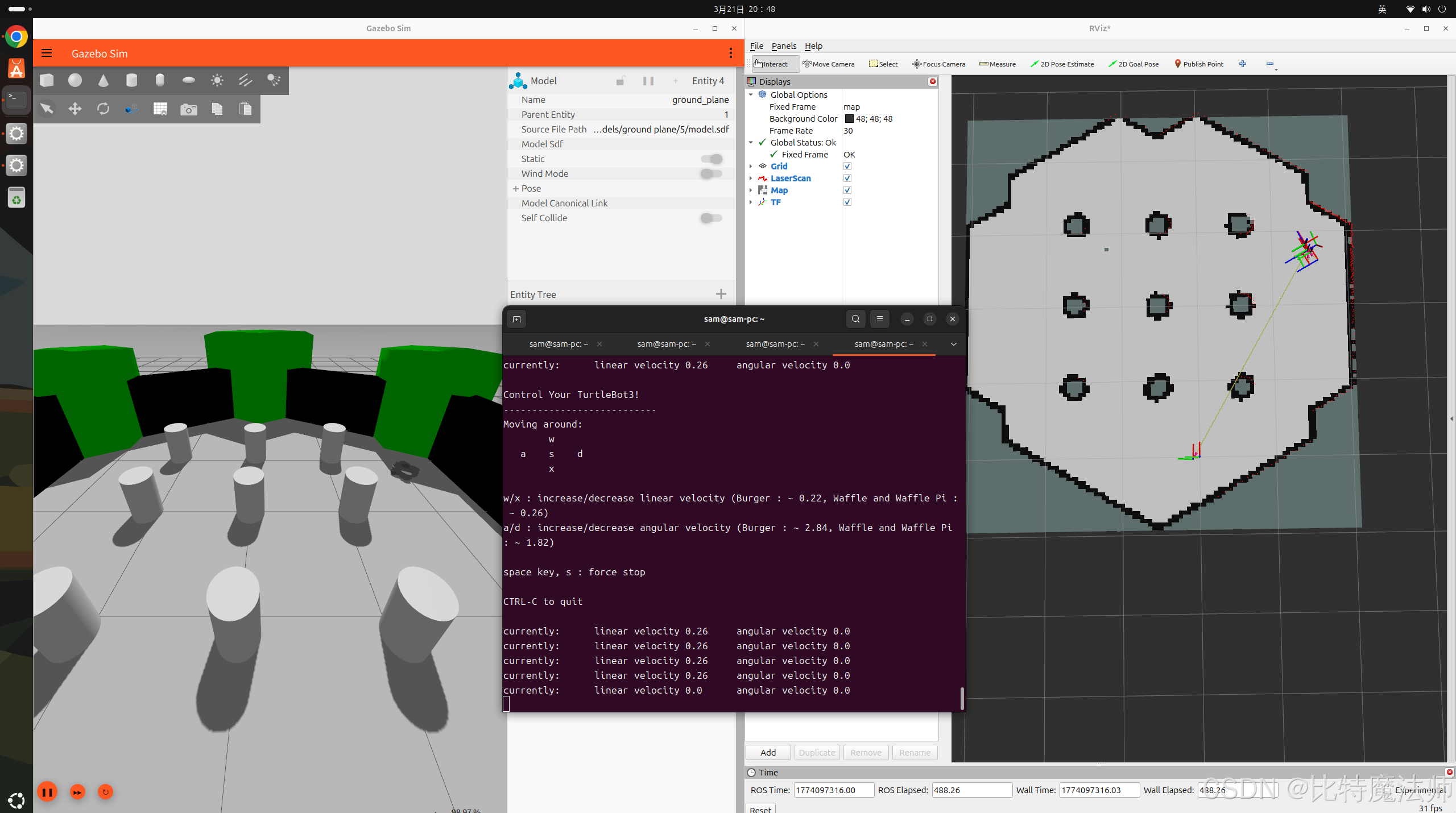Activate the 2D Goal Pose tool
This screenshot has width=1456, height=813.
tap(1134, 64)
